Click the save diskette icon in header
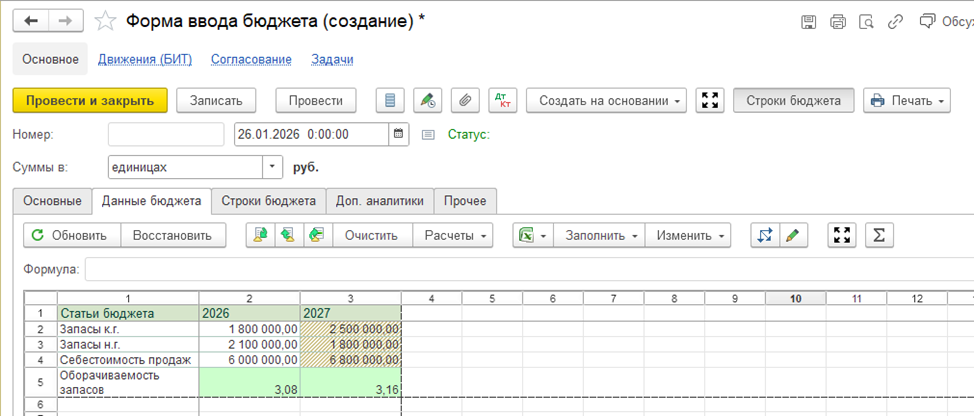 coord(808,21)
